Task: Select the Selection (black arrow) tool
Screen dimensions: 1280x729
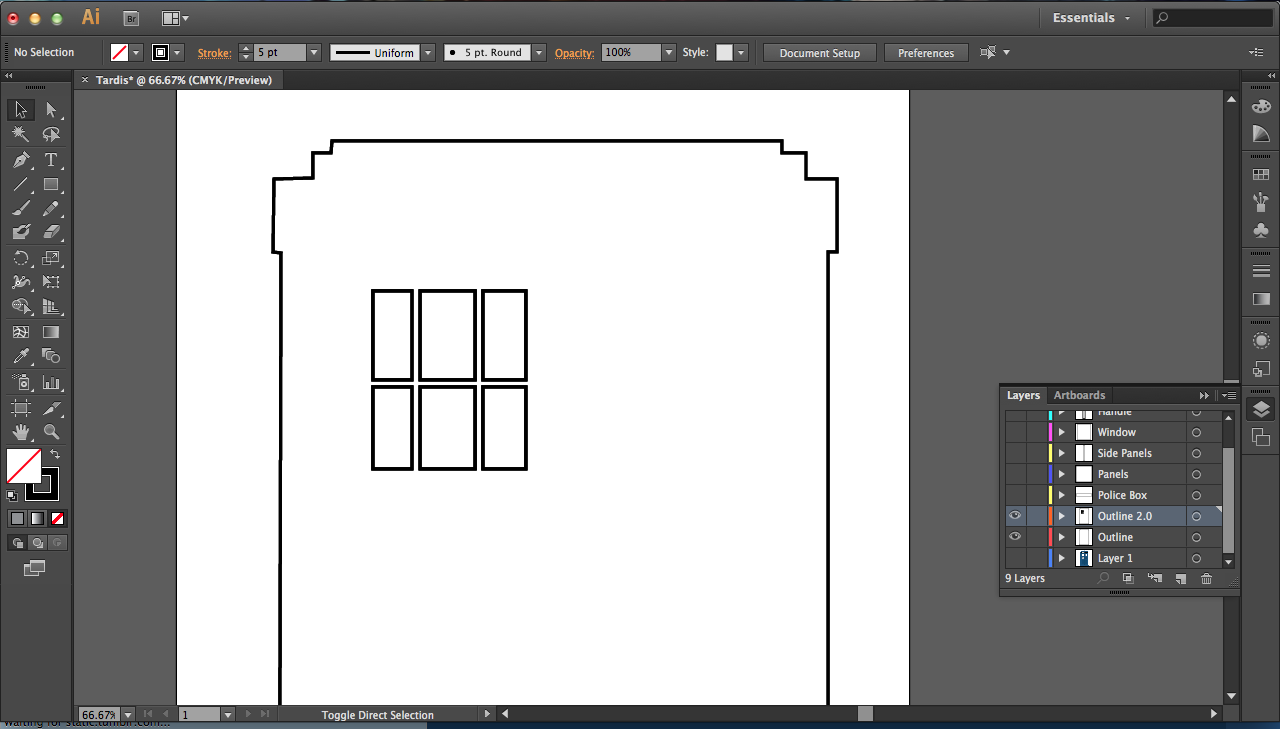Action: (x=21, y=110)
